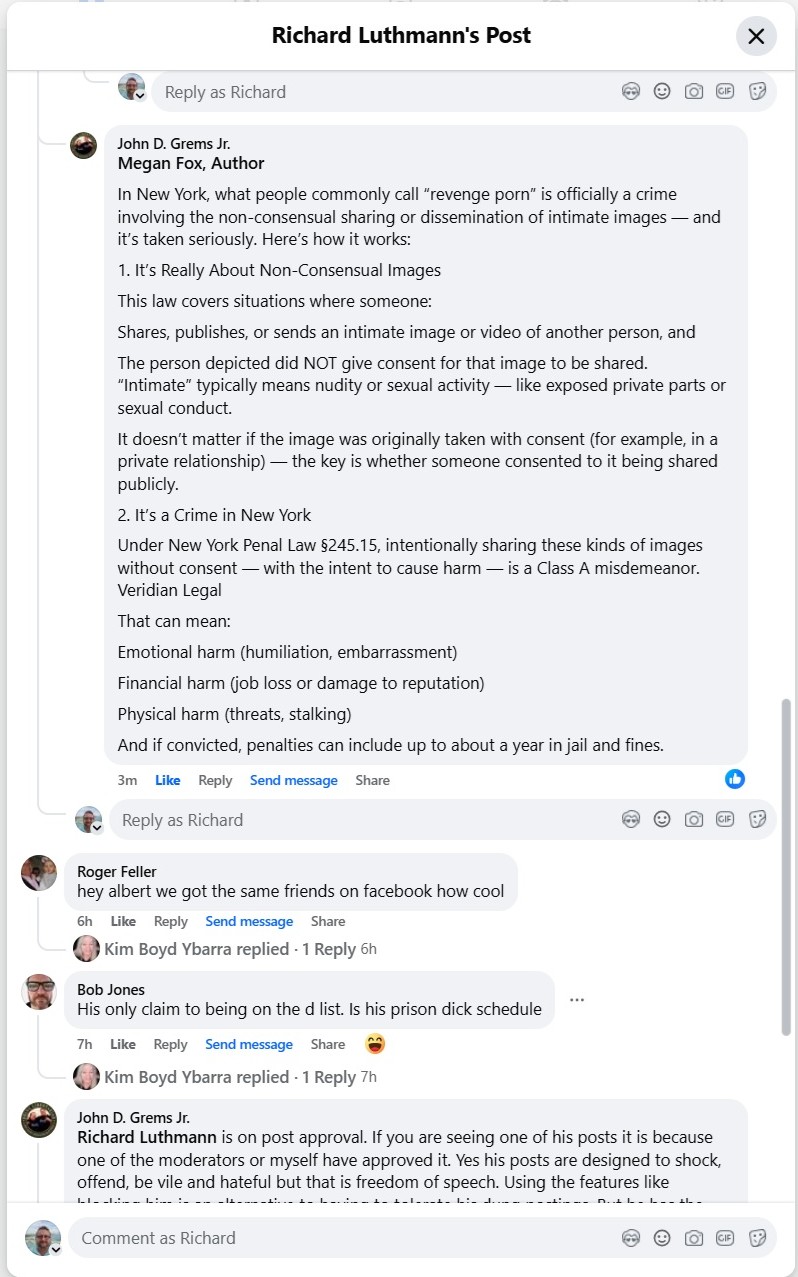Toggle Like on the revenge porn law comment
The height and width of the screenshot is (1277, 798).
click(168, 780)
